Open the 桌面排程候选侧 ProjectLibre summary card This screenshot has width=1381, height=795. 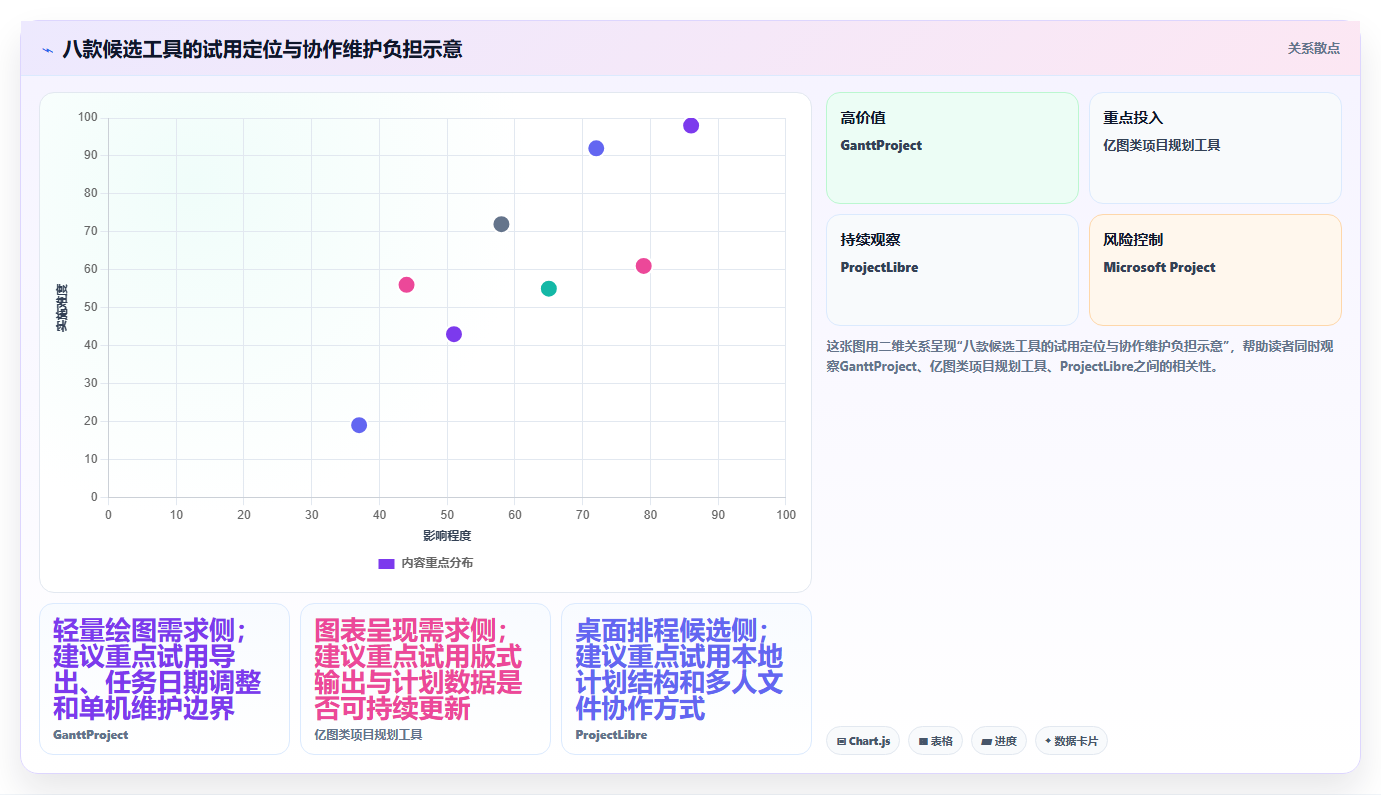(686, 679)
